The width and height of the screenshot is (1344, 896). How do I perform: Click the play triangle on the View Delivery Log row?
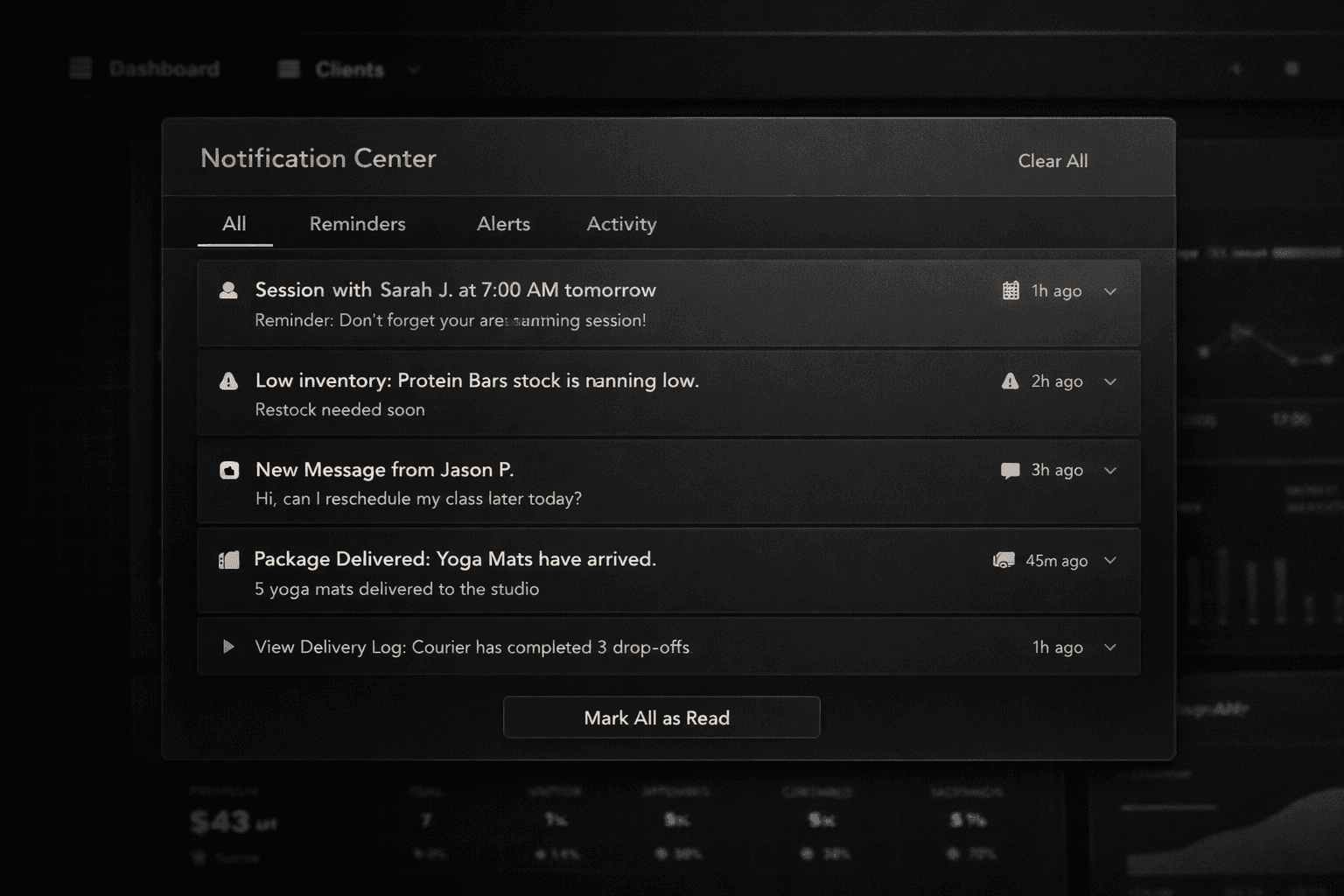(x=229, y=647)
